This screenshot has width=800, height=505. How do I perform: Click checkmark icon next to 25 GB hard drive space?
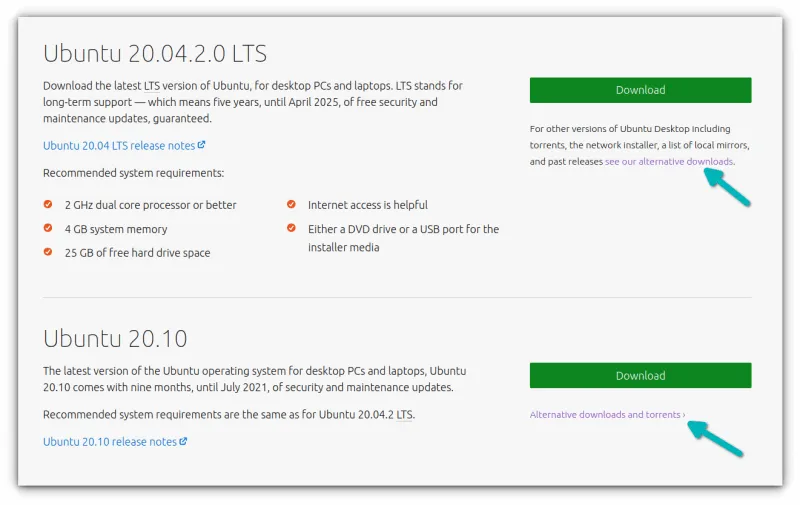(x=48, y=252)
